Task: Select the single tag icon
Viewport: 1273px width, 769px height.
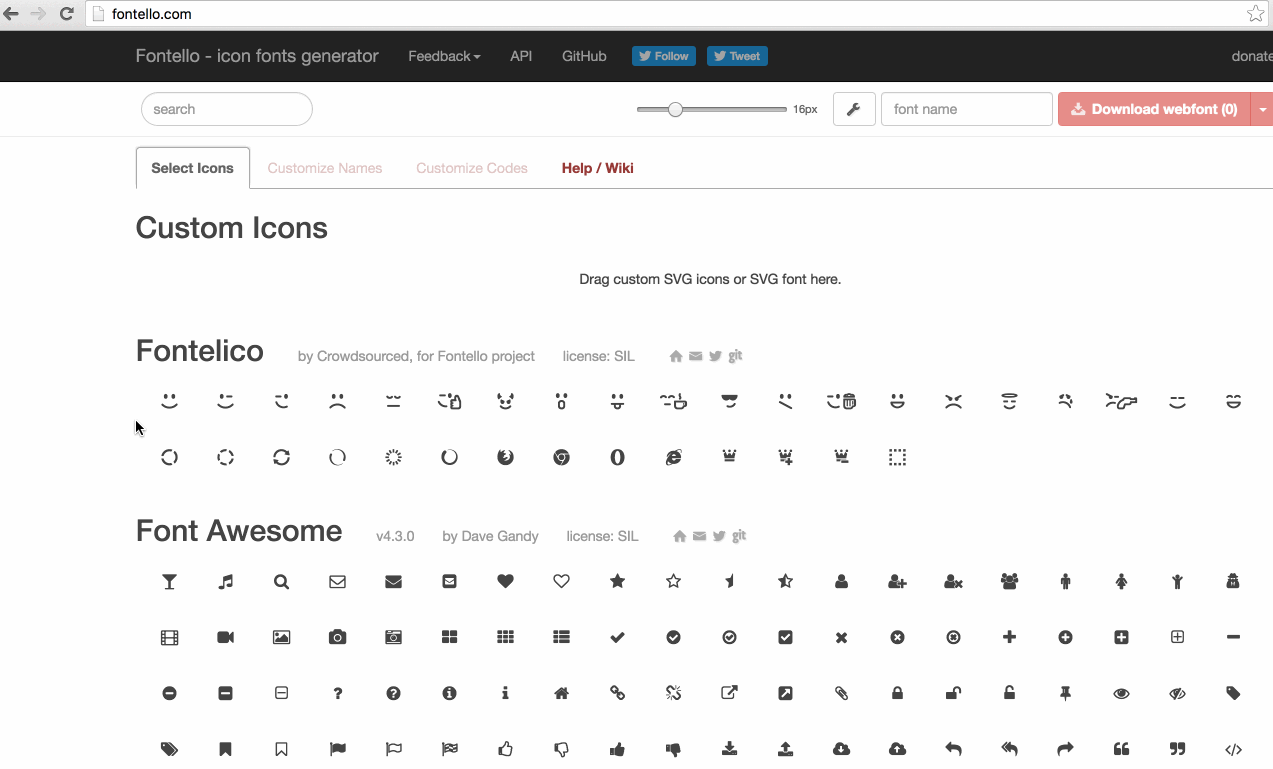Action: (x=1234, y=693)
